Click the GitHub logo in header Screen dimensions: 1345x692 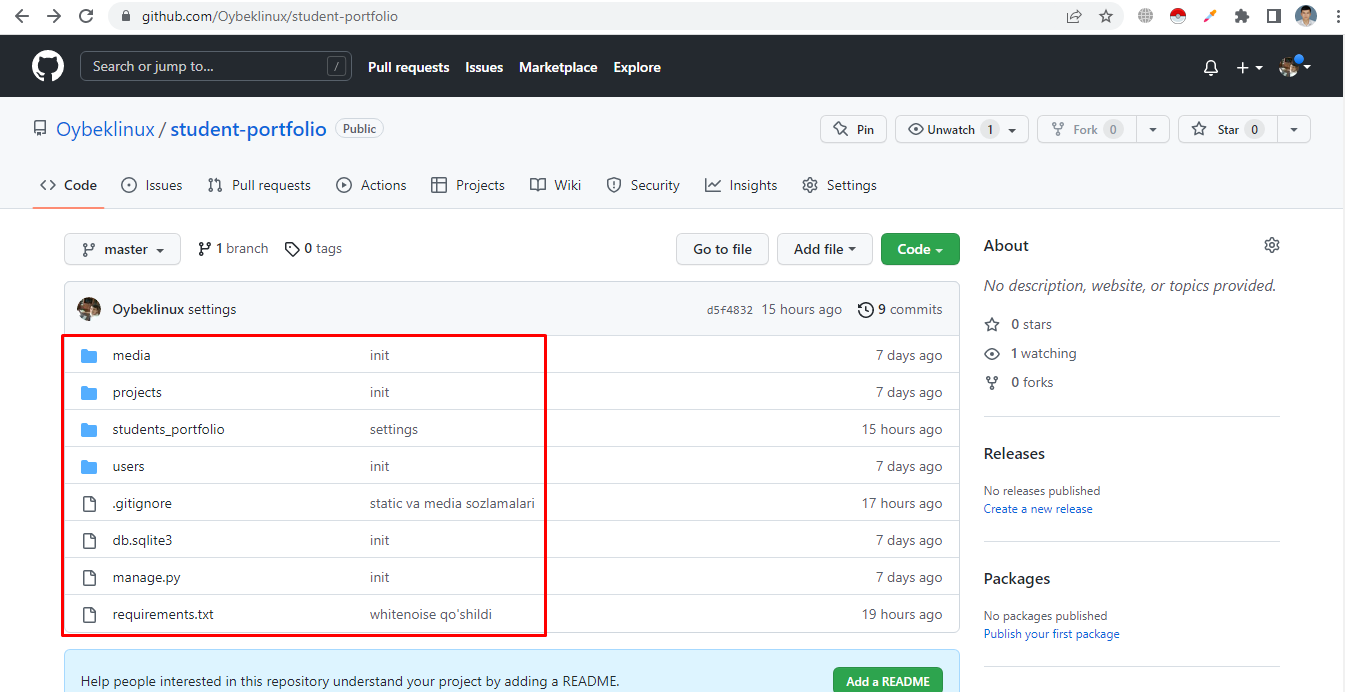pos(48,67)
